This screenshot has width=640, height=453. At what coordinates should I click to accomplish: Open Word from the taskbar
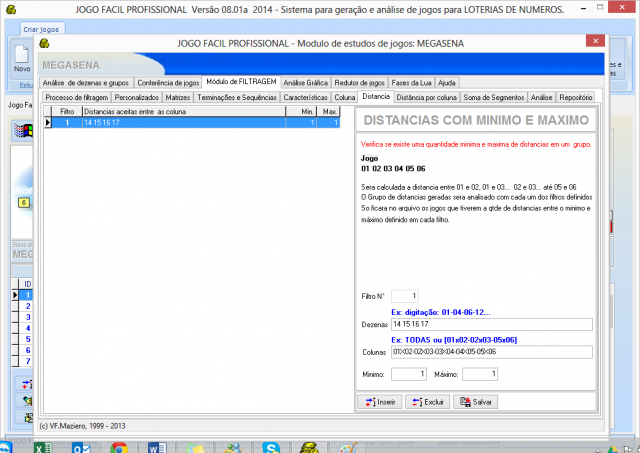click(156, 446)
